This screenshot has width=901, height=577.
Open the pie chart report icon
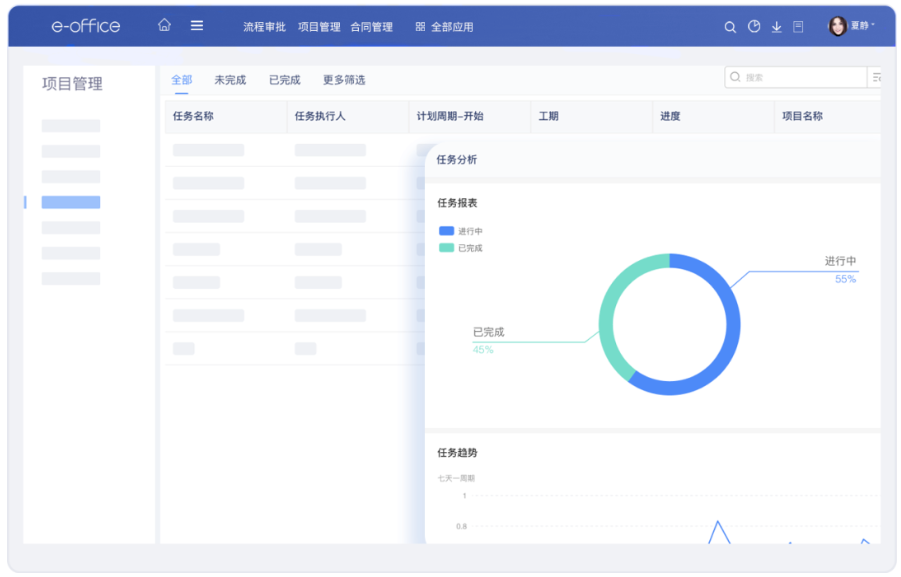tap(754, 27)
